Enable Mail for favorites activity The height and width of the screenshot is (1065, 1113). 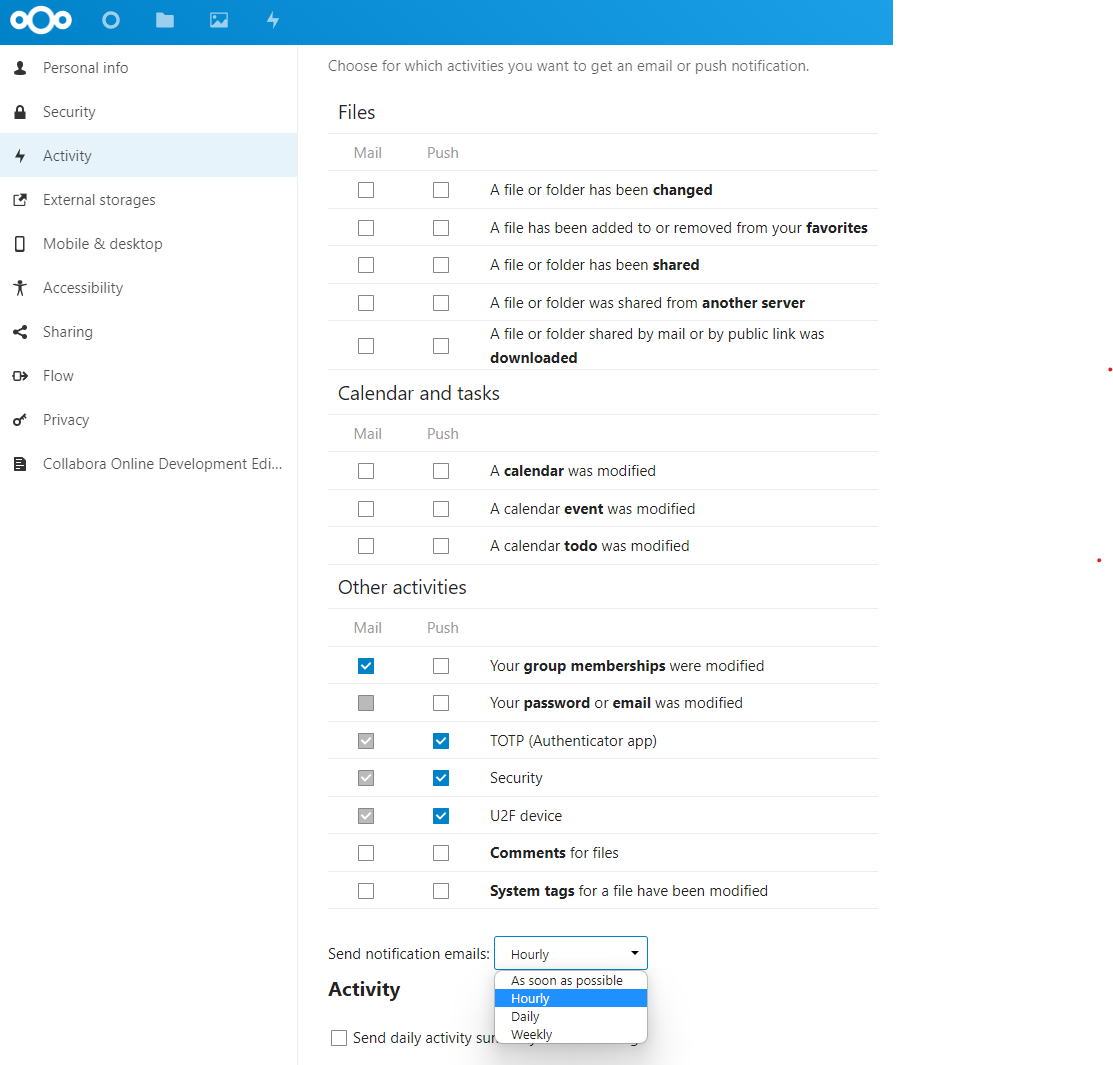366,227
